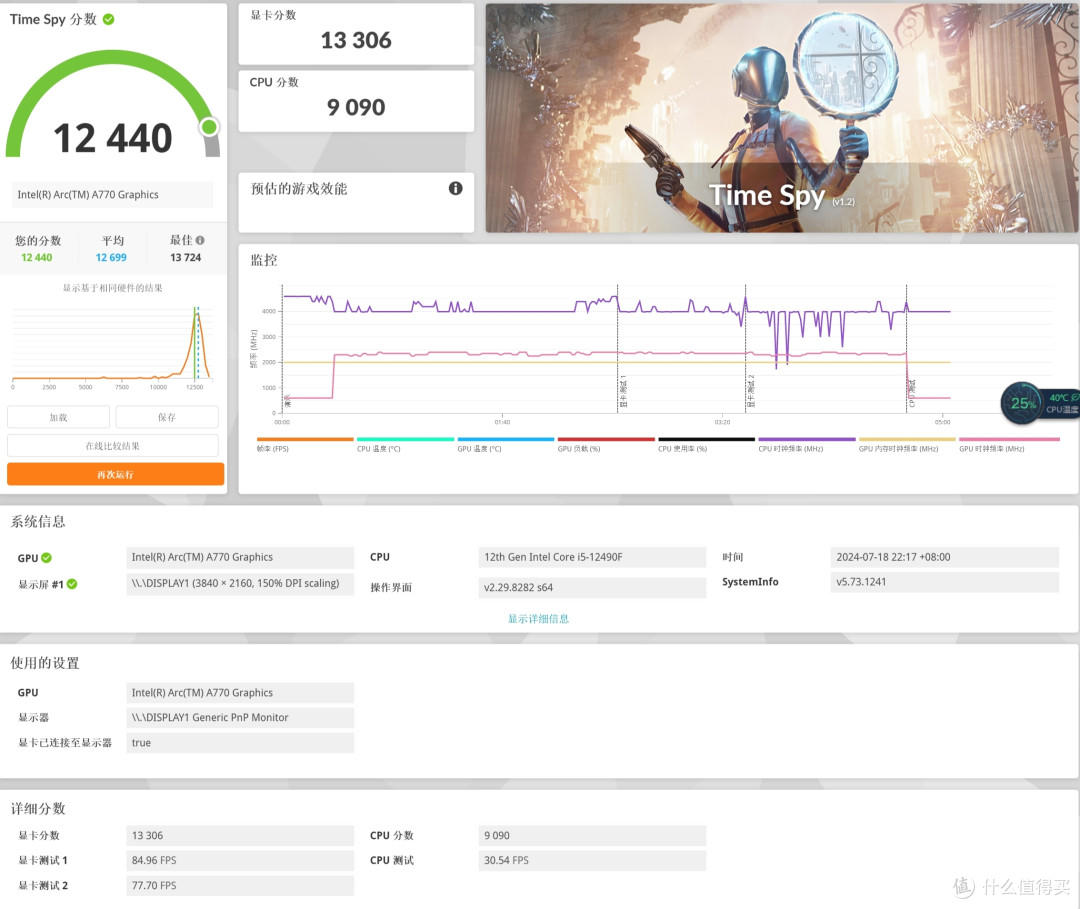
Task: Click the 40°C CPU温度 overlay label
Action: click(x=1063, y=404)
